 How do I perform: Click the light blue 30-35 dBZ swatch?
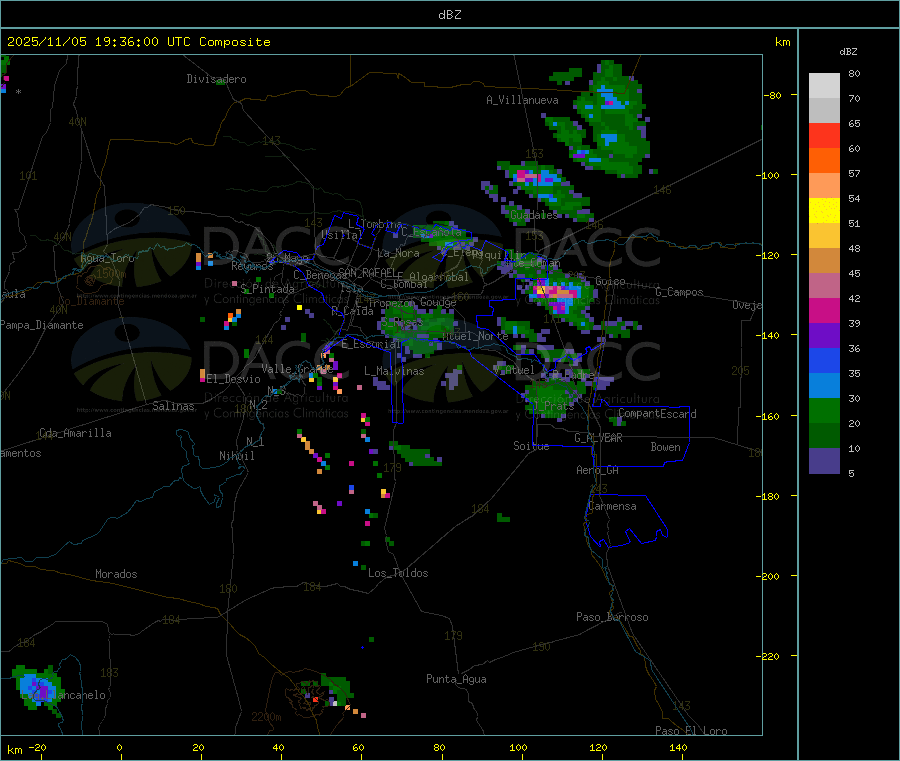(824, 386)
